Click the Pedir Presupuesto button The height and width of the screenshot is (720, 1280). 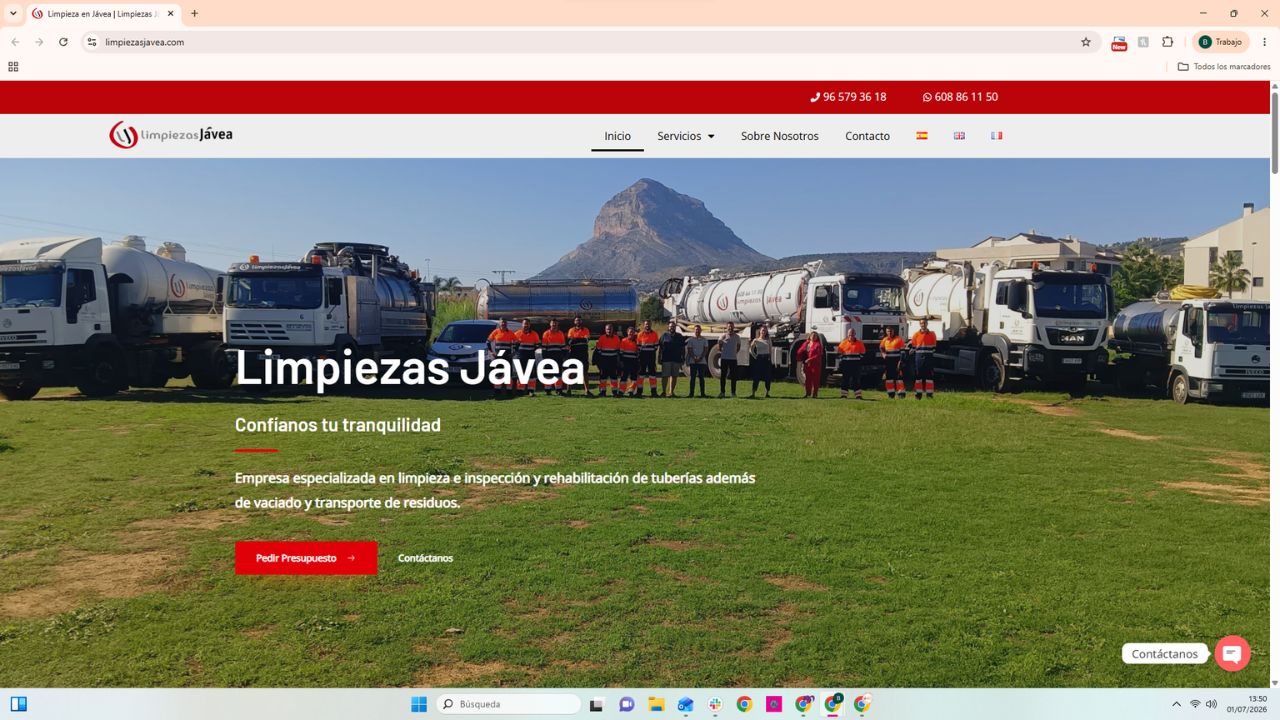[x=306, y=558]
